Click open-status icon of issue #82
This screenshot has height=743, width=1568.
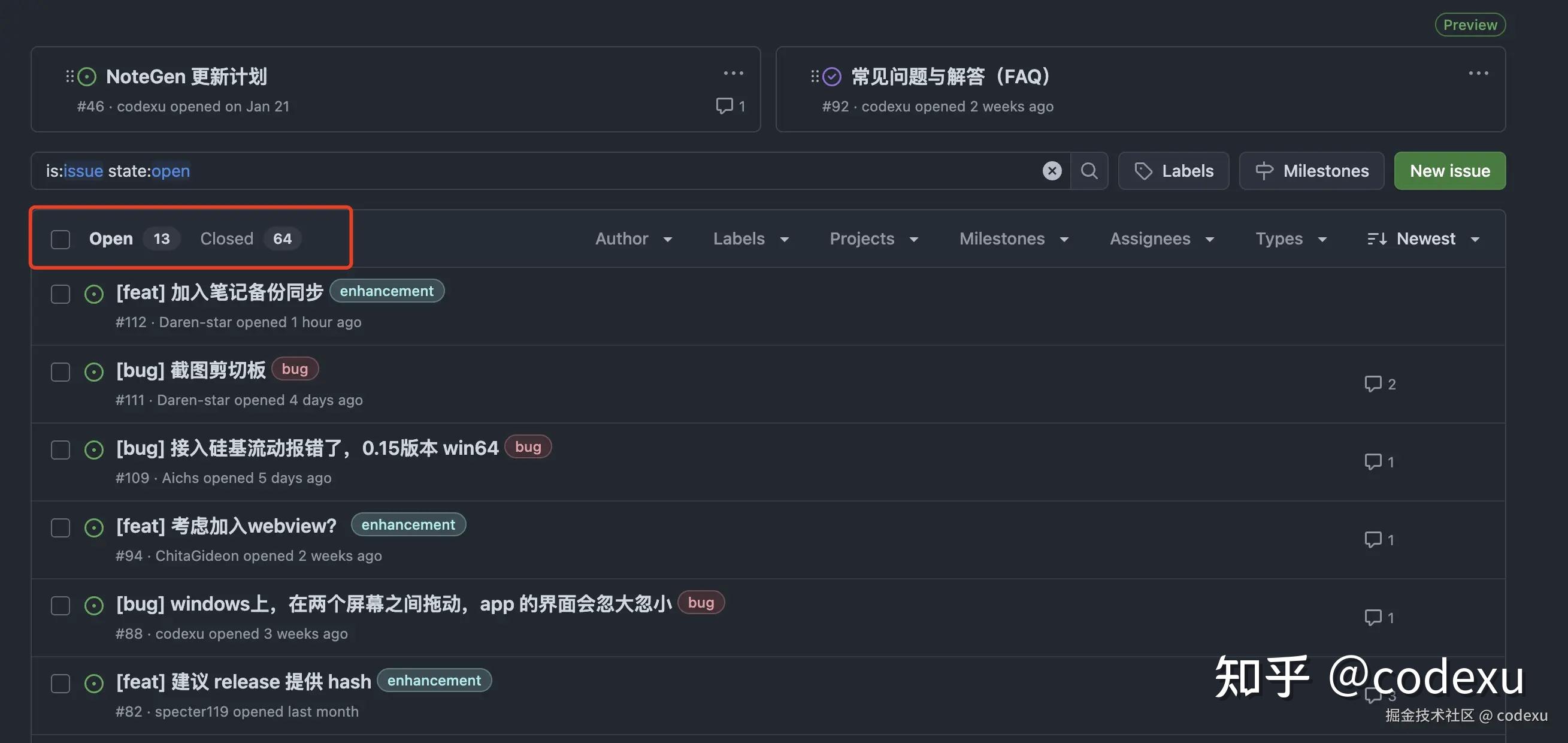click(x=94, y=684)
